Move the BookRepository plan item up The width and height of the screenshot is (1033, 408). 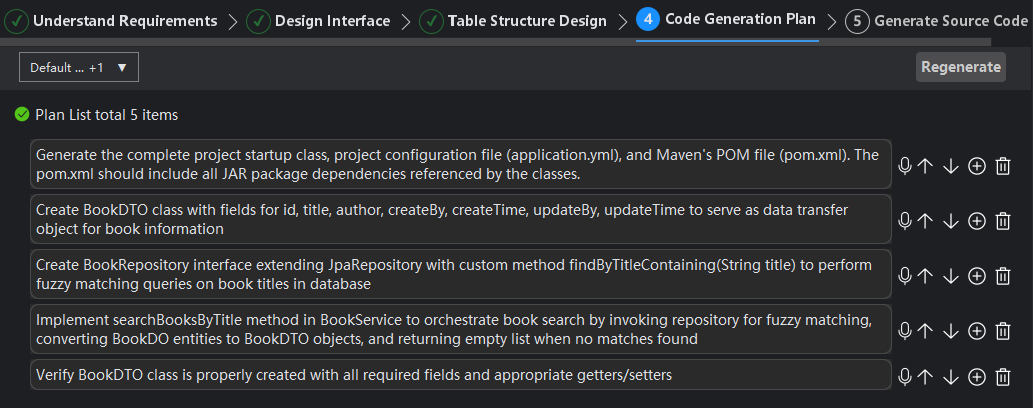coord(925,276)
